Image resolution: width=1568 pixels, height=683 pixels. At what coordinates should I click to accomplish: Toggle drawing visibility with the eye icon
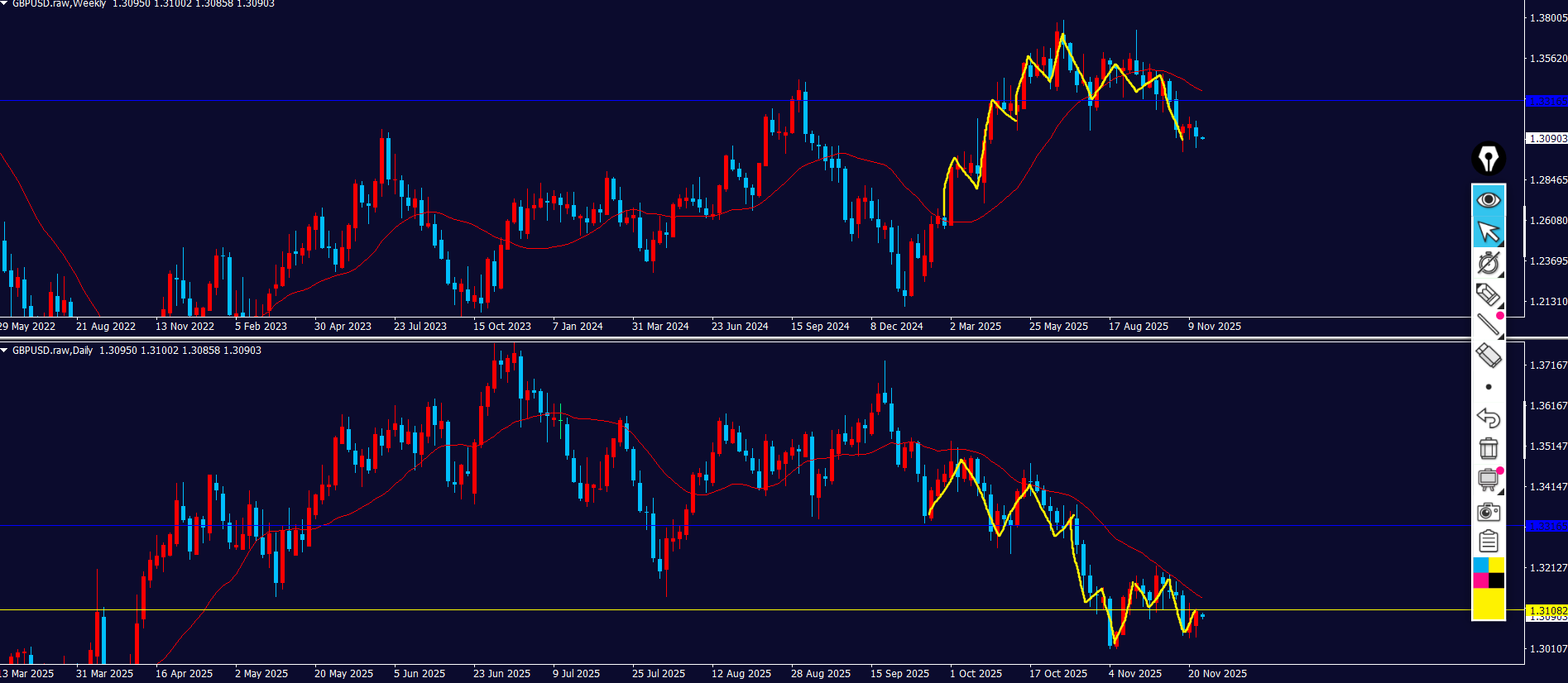point(1488,200)
